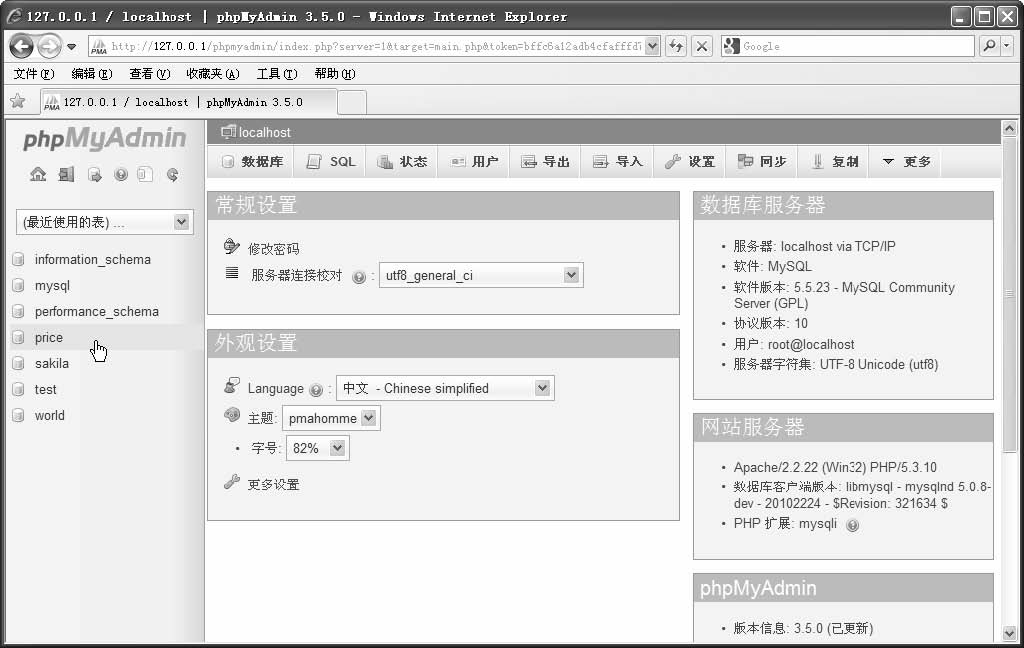Open the MySQL documentation page icon
Viewport: 1024px width, 648px height.
tap(145, 174)
